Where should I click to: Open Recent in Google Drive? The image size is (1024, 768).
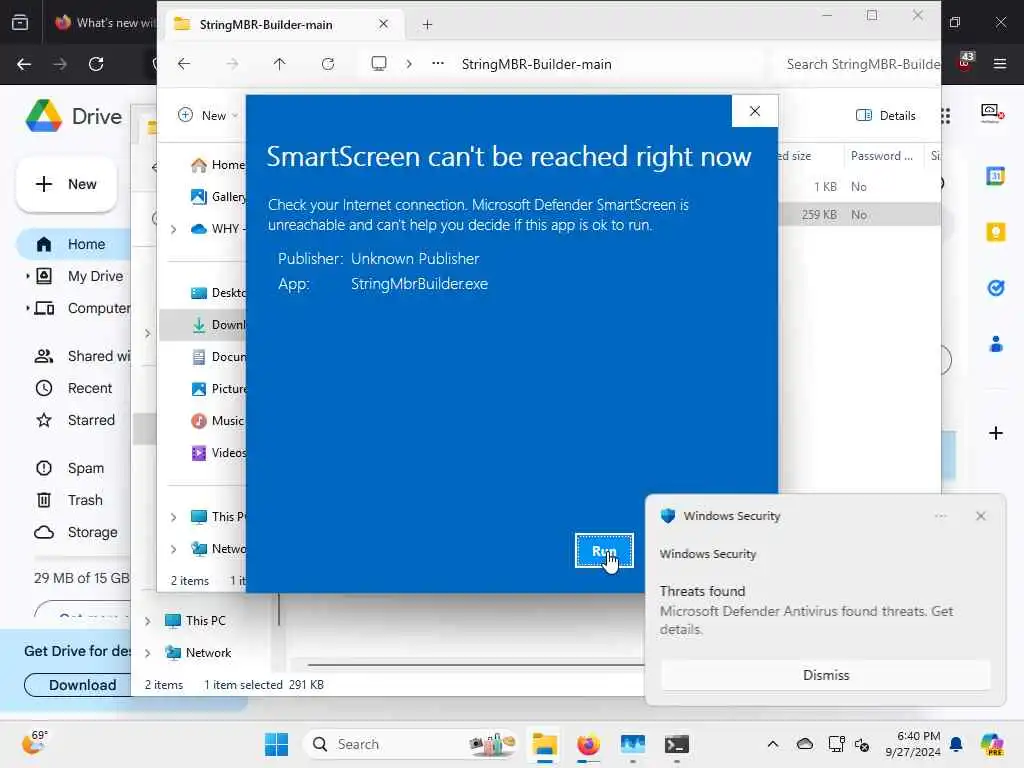coord(73,388)
